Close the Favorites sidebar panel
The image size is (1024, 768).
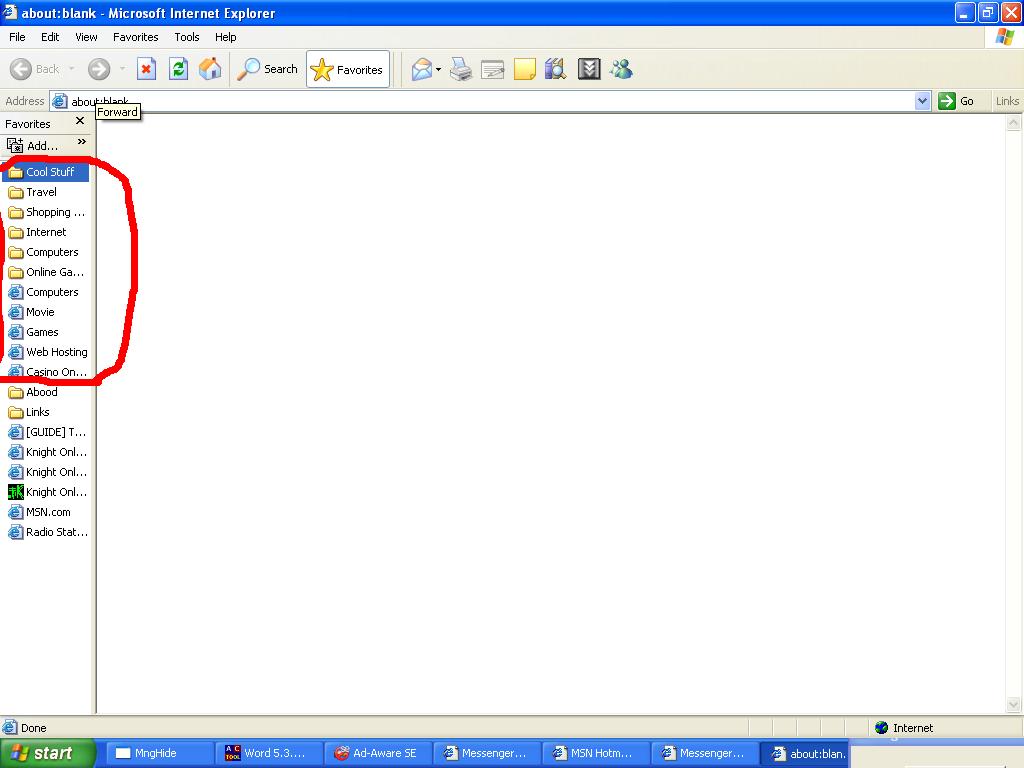pyautogui.click(x=80, y=121)
